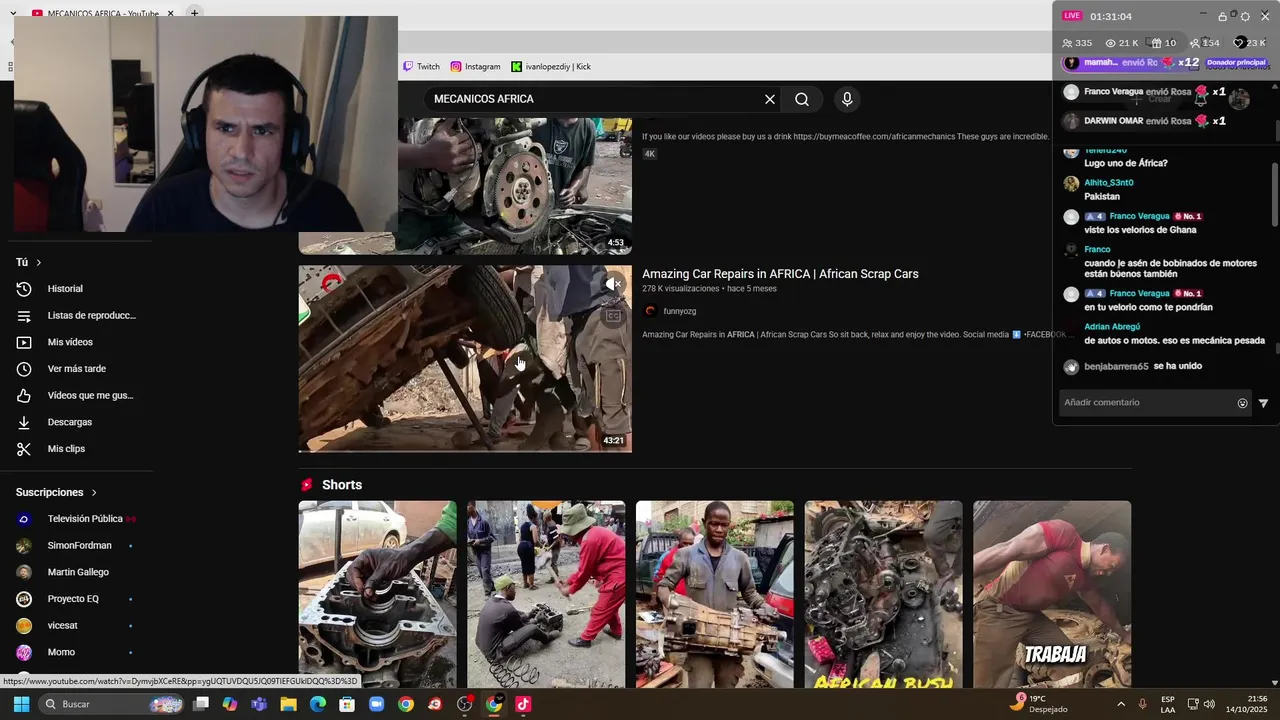Image resolution: width=1280 pixels, height=720 pixels.
Task: Open the emoji picker in comment box
Action: [1243, 403]
